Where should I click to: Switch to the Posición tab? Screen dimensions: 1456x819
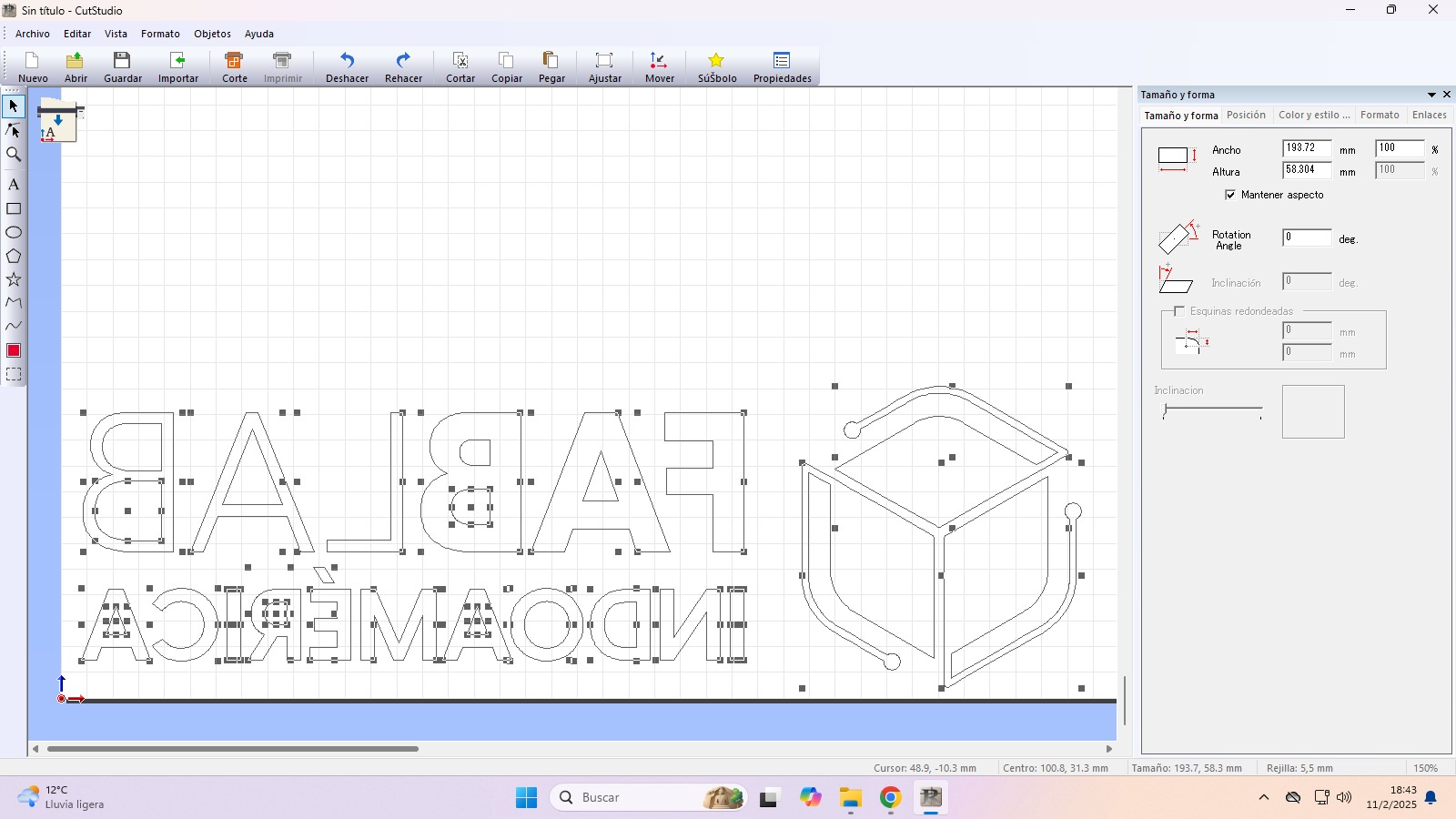click(1246, 115)
